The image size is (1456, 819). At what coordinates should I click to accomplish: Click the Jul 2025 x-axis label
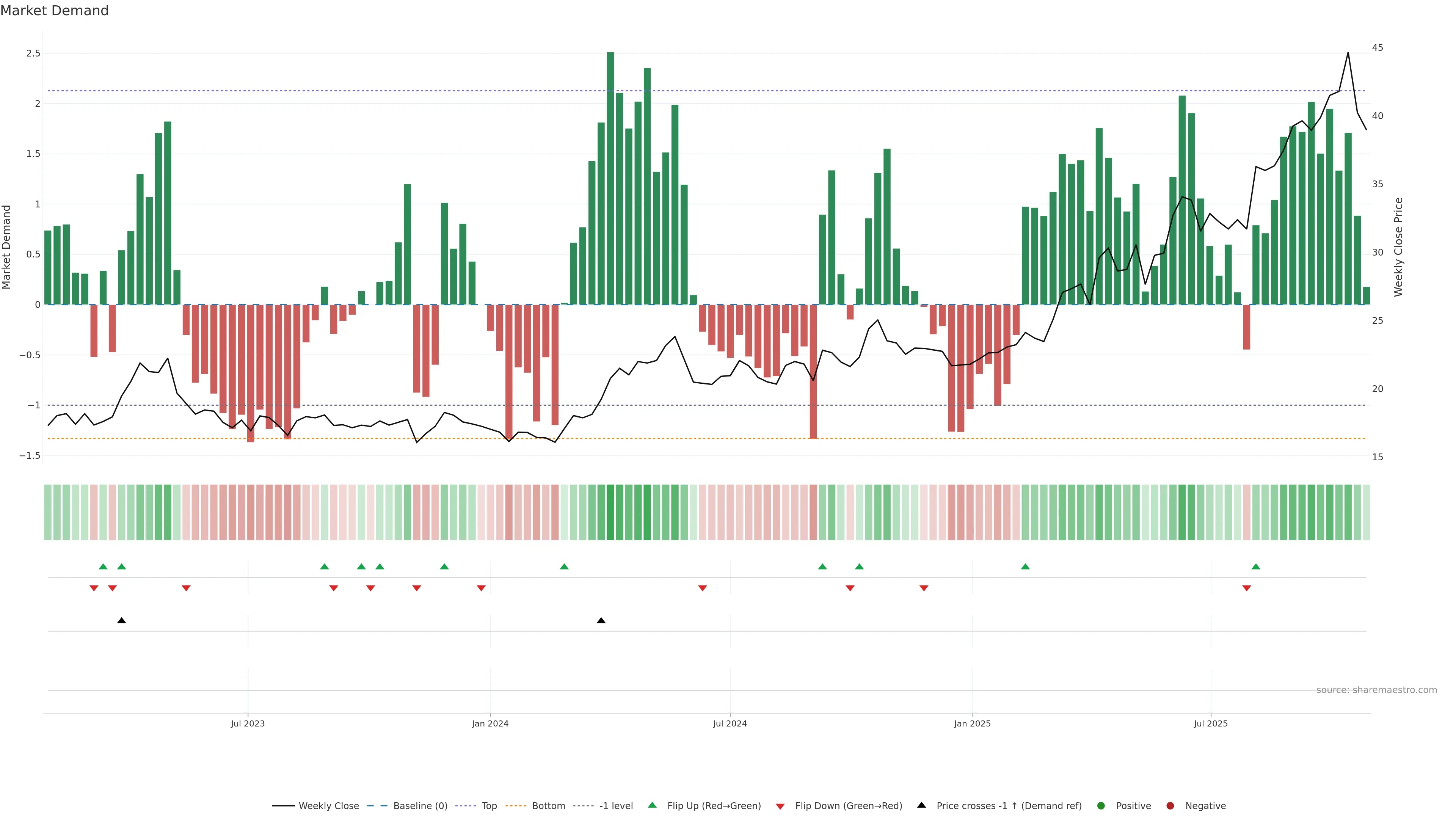coord(1210,723)
